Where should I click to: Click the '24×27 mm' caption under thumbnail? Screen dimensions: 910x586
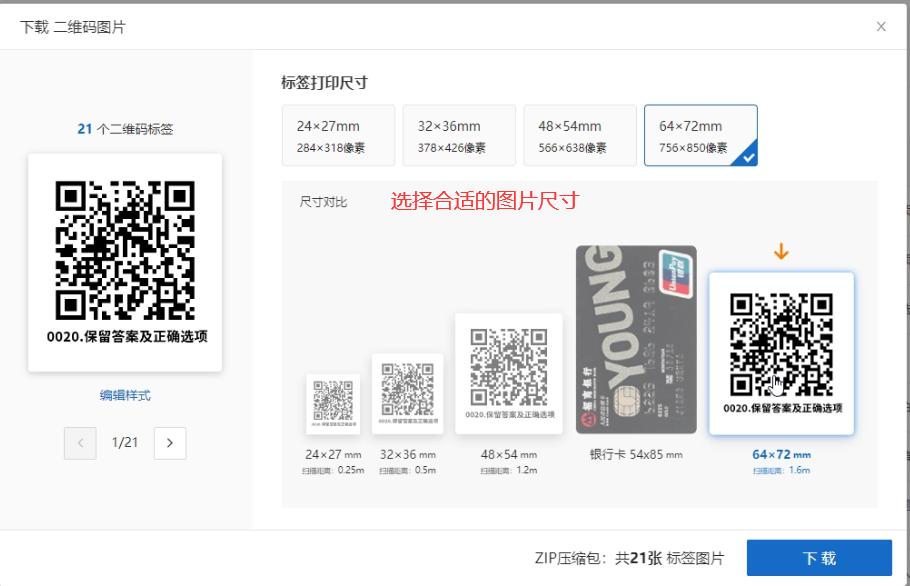click(333, 454)
